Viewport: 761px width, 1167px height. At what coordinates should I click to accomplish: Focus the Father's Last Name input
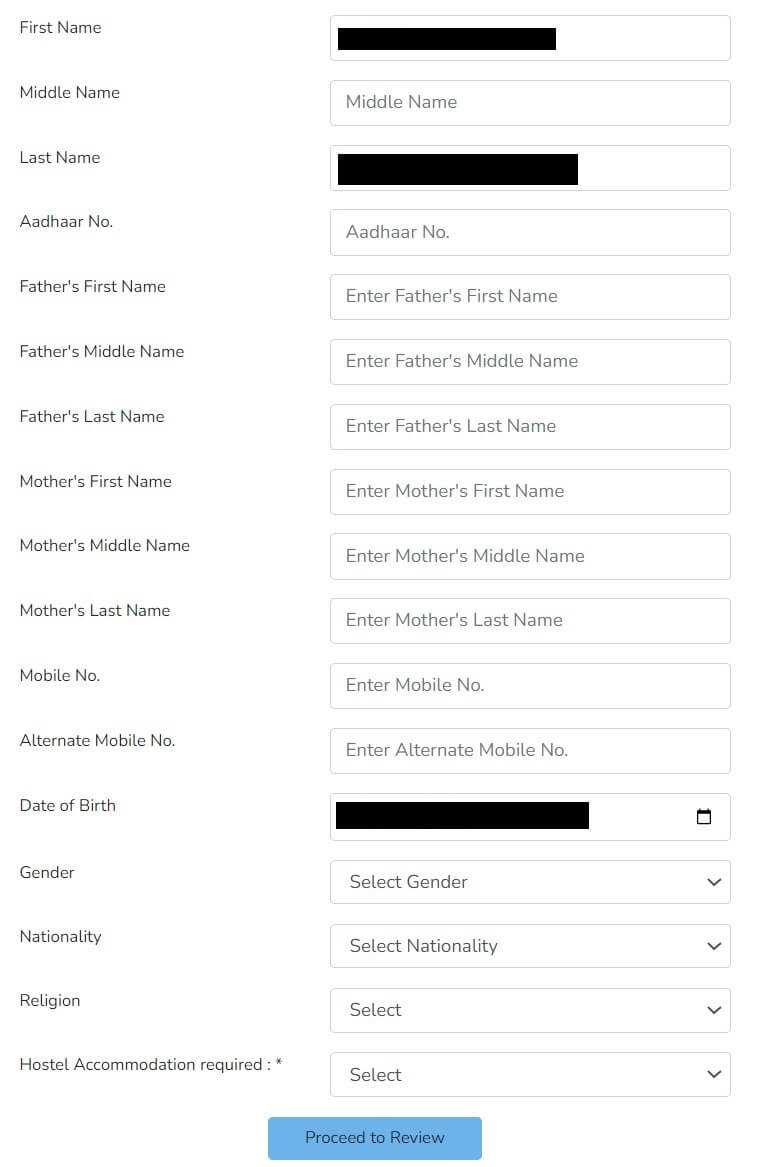530,426
